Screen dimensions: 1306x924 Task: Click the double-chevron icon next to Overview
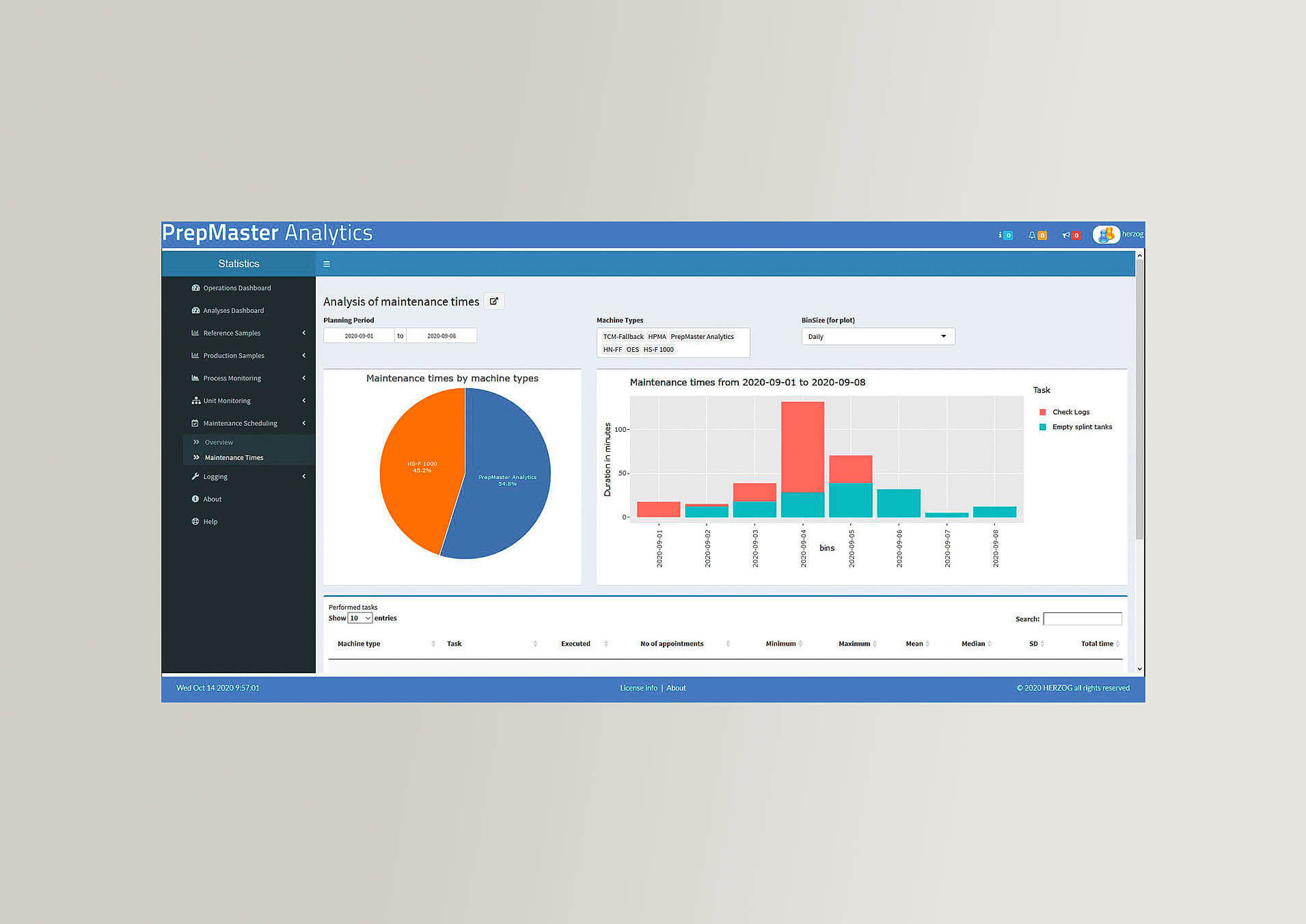[x=197, y=442]
